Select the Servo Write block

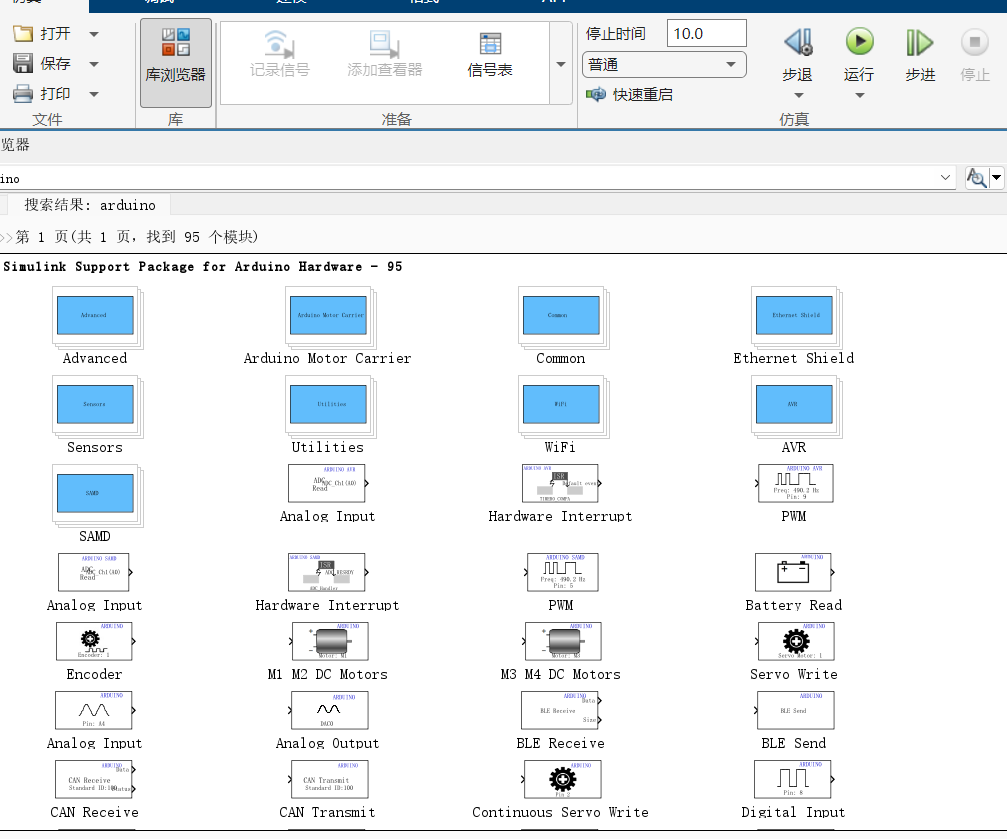click(x=795, y=641)
